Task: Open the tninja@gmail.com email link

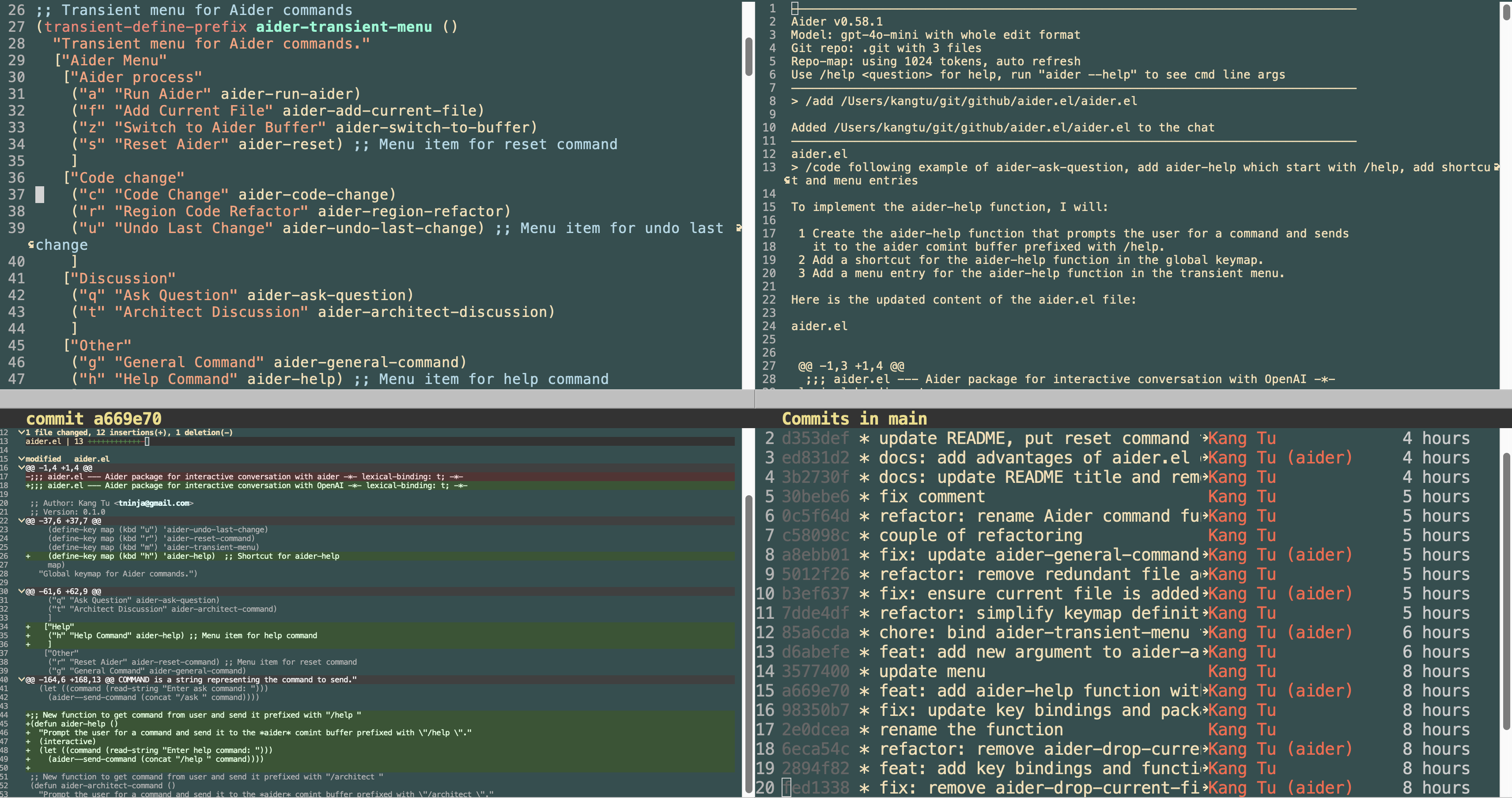Action: click(154, 503)
